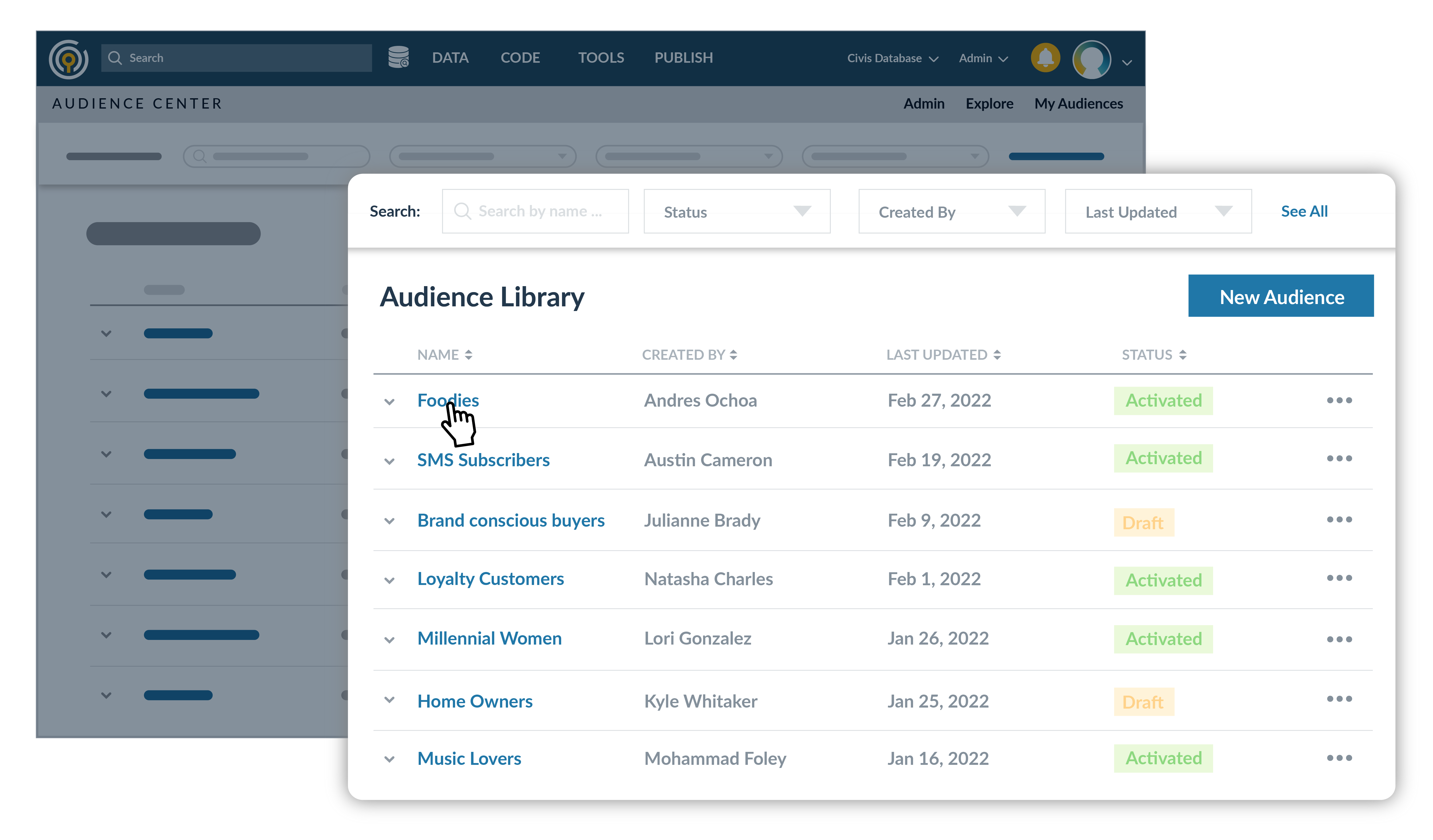Click the top navigation Search field
Viewport: 1433px width, 840px height.
click(x=236, y=58)
